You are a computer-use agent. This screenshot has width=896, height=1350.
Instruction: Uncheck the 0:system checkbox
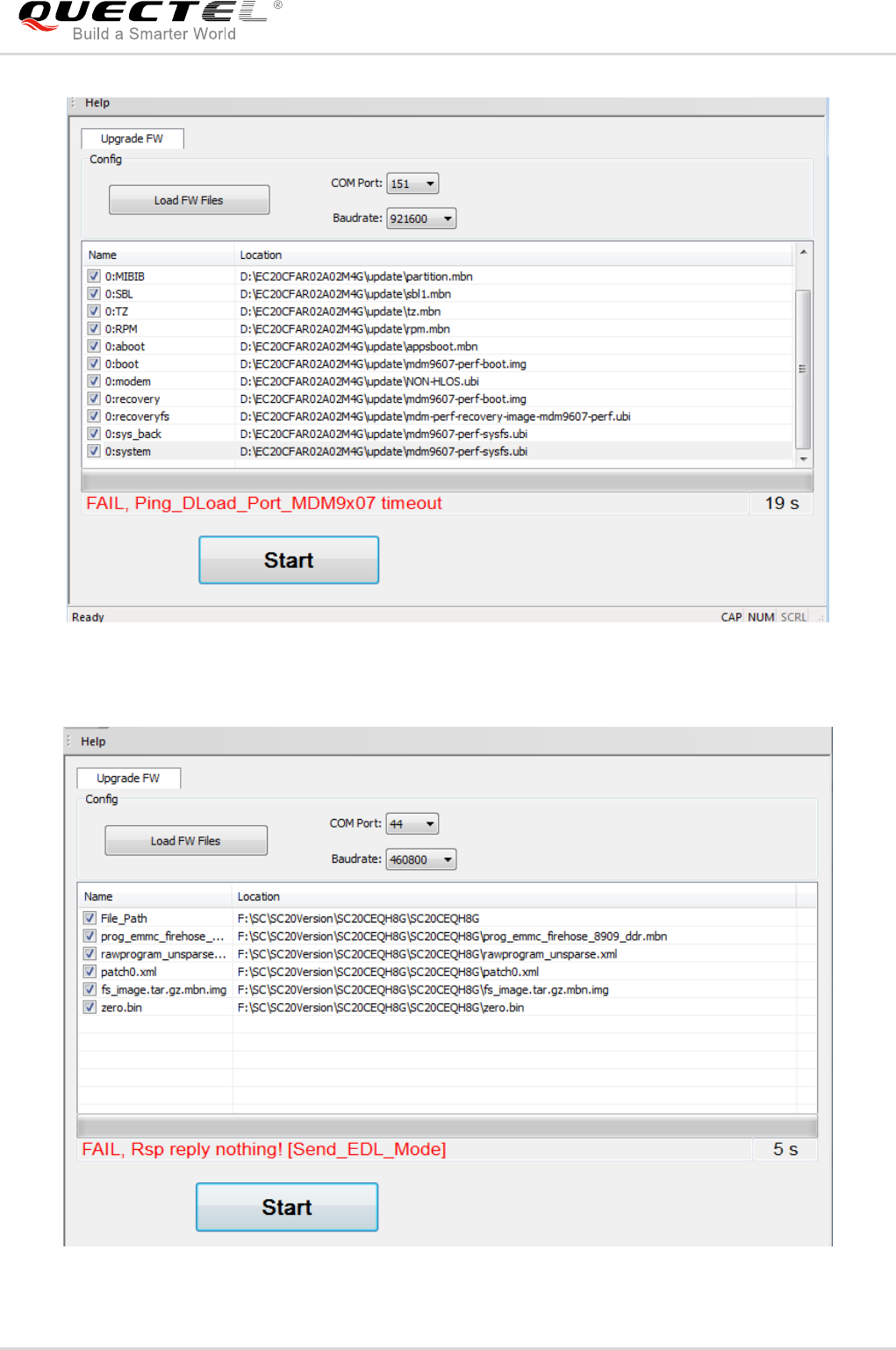pos(94,451)
